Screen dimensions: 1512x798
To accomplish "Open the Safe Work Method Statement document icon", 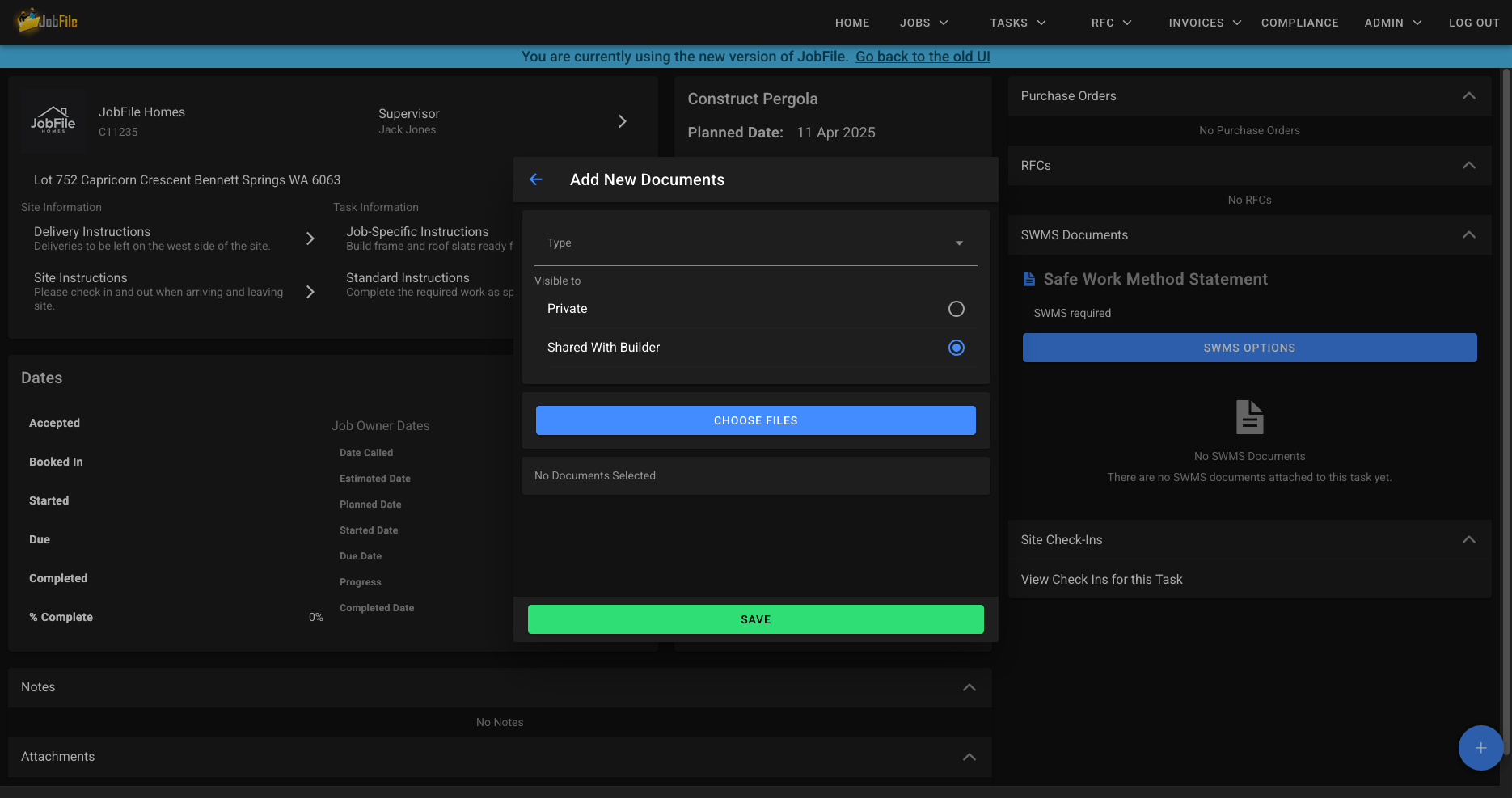I will coord(1028,279).
